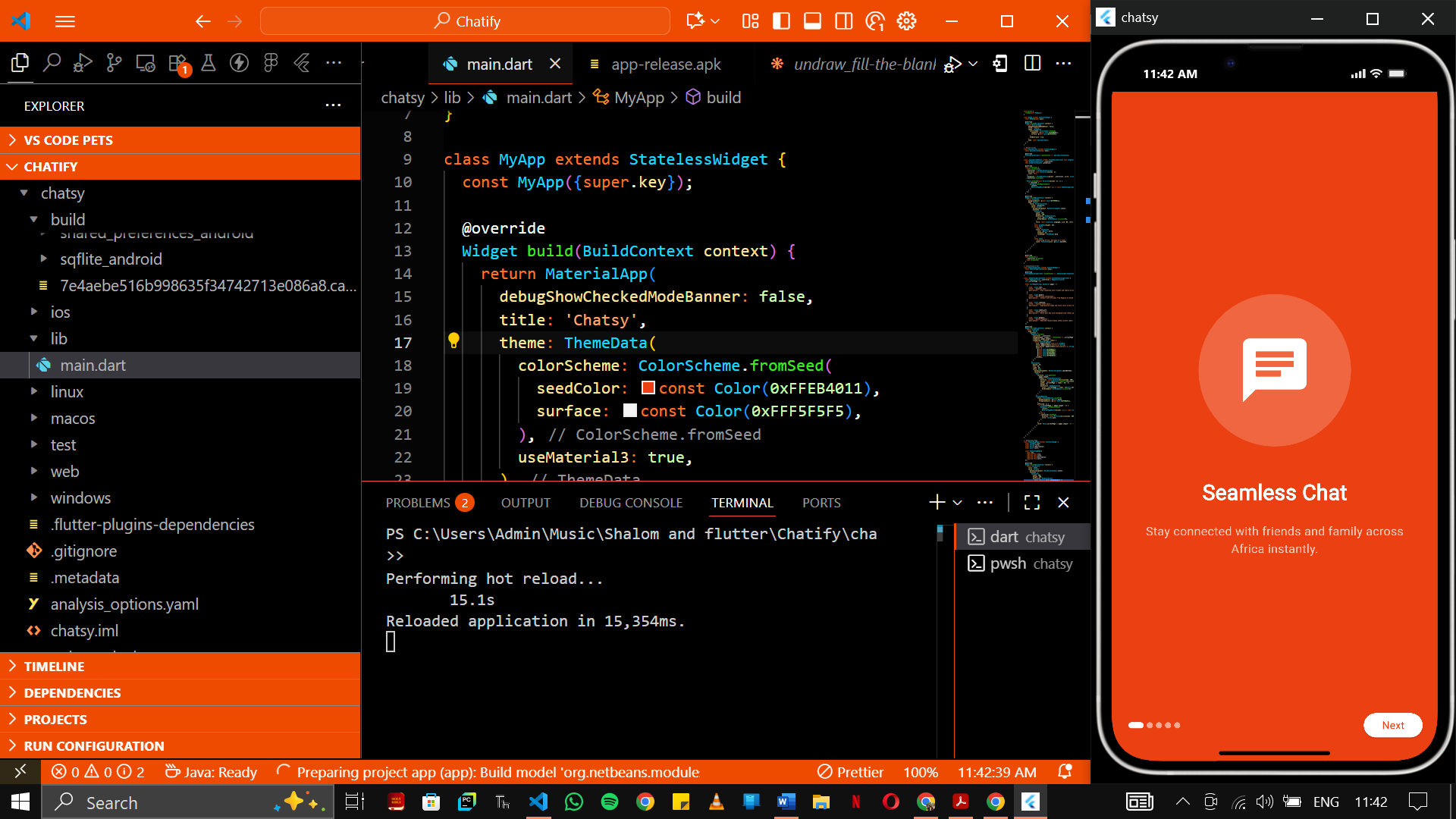Screen dimensions: 1456x819
Task: Click the Chatify command center search box
Action: pyautogui.click(x=465, y=21)
